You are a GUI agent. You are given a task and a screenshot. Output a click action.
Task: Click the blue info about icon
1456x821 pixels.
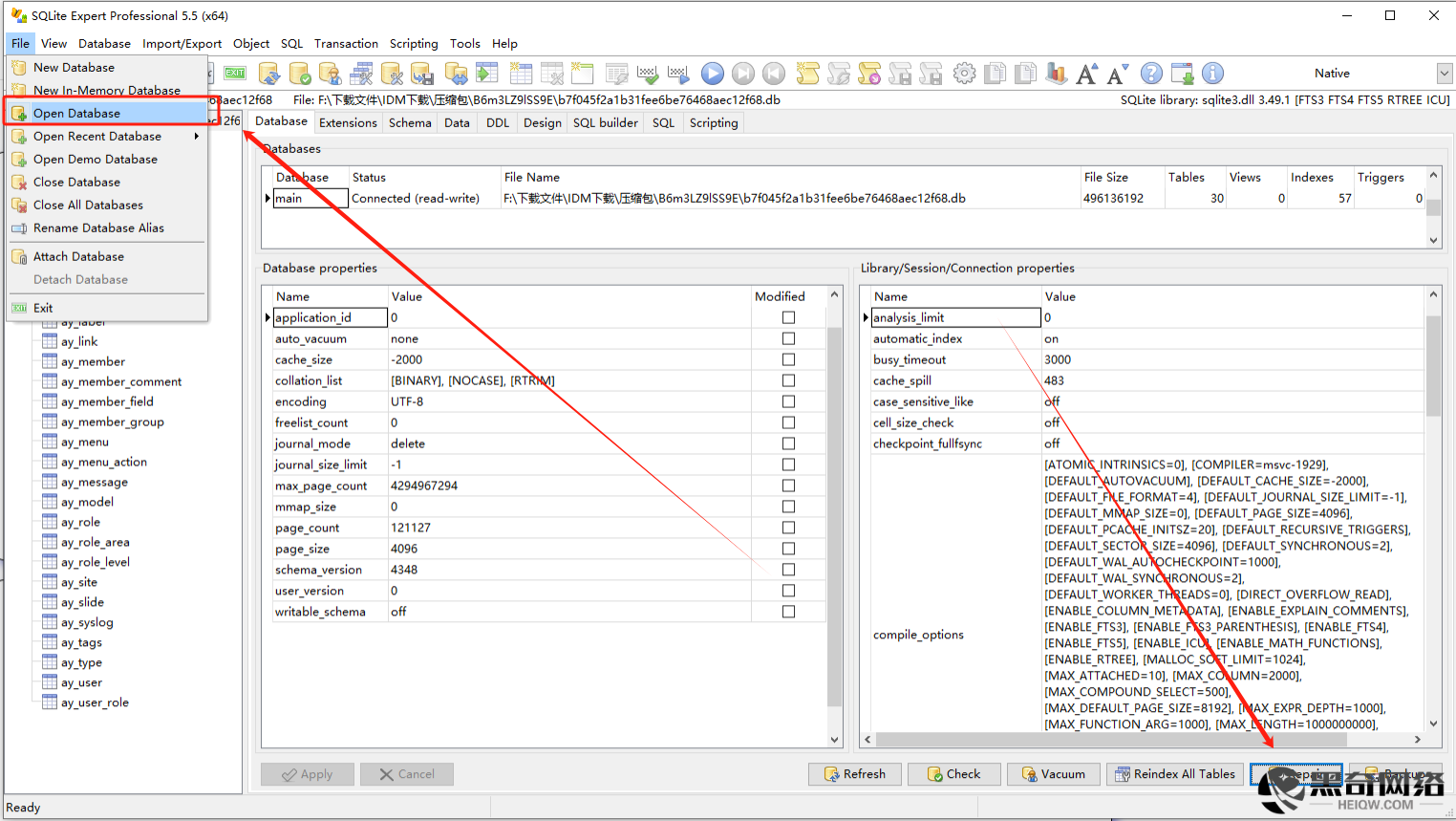coord(1212,74)
